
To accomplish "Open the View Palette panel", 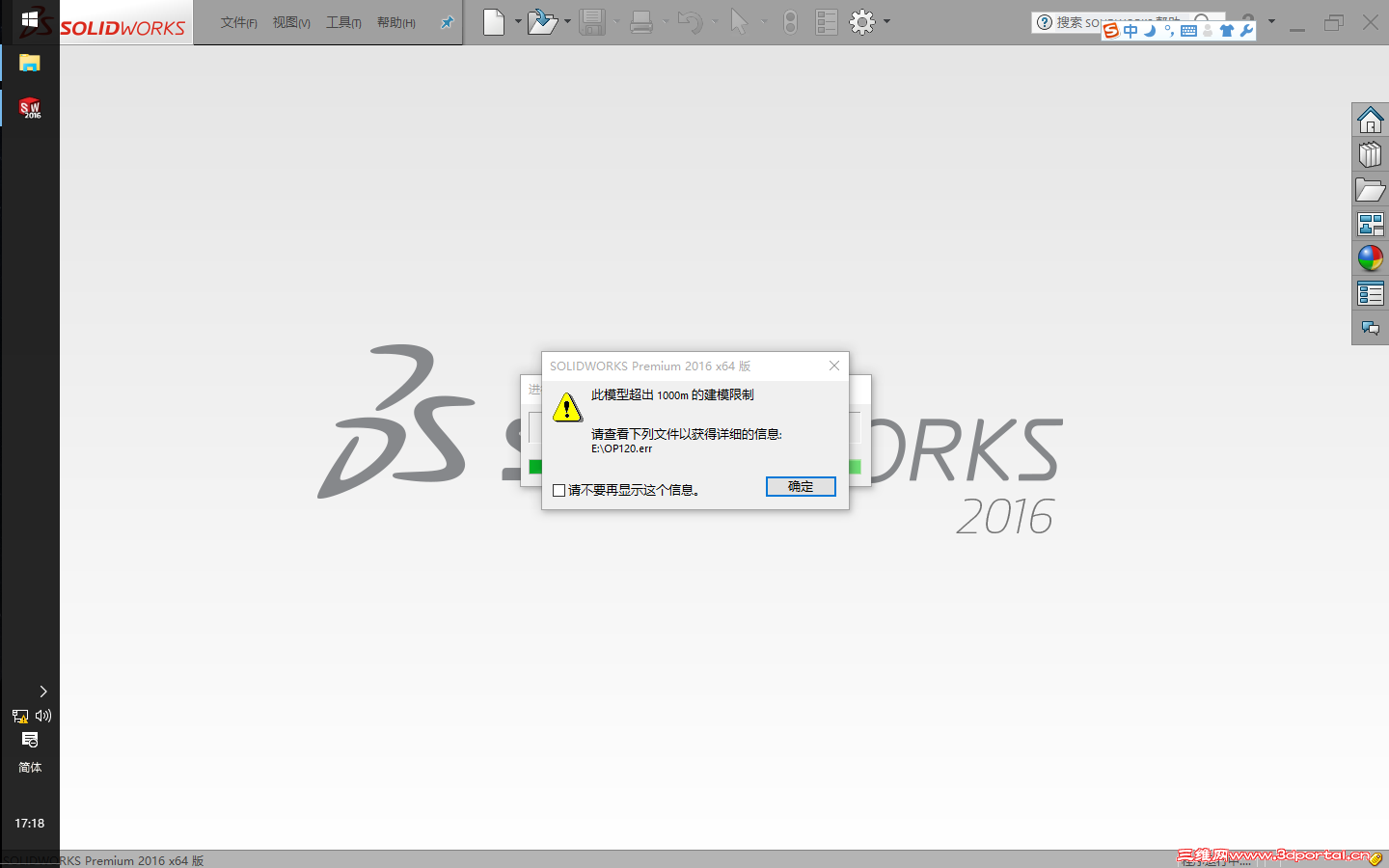I will point(1370,223).
